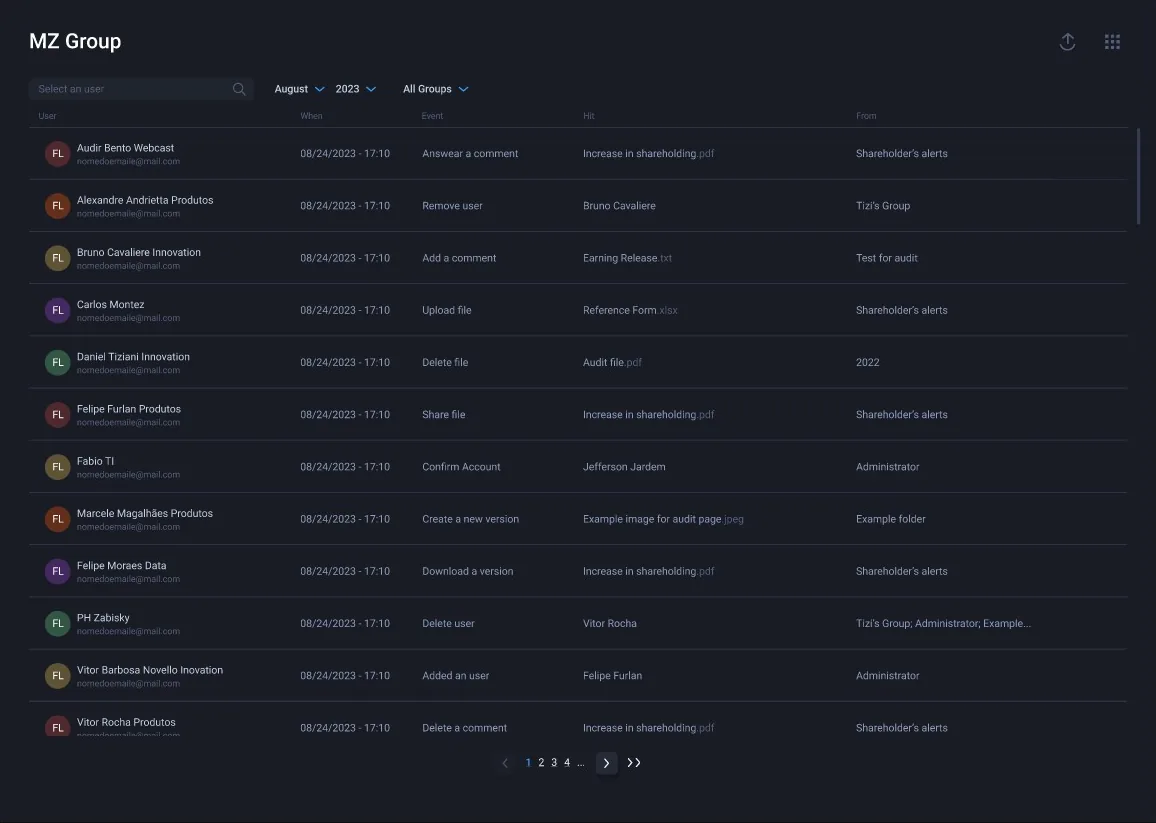Jump to last page double arrow

point(634,763)
